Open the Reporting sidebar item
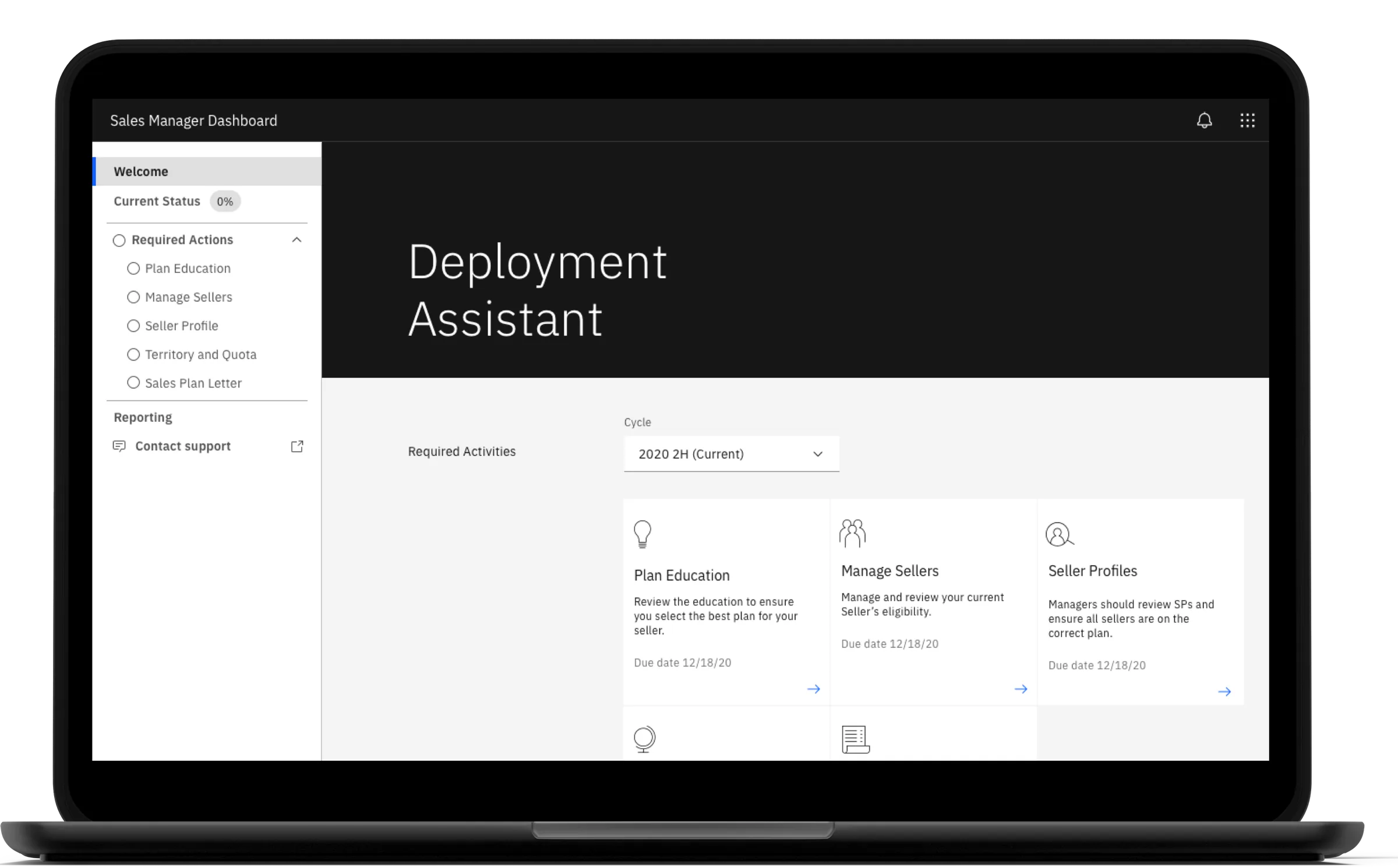Image resolution: width=1398 pixels, height=868 pixels. pyautogui.click(x=143, y=417)
